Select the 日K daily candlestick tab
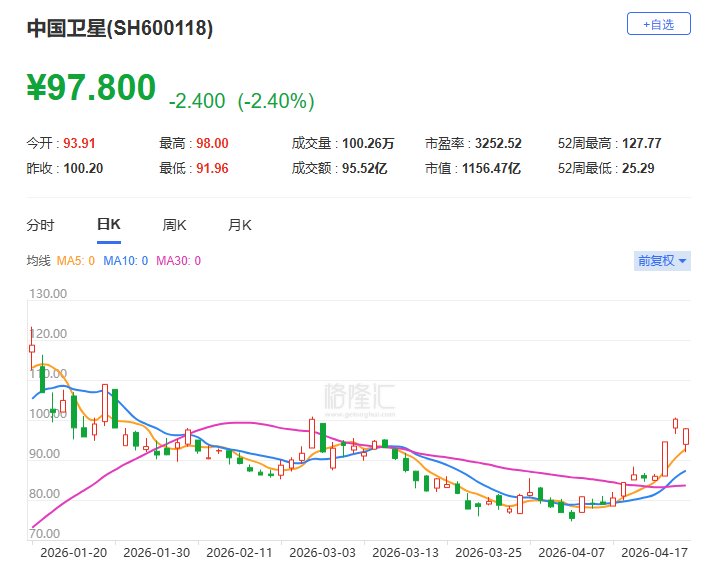The height and width of the screenshot is (567, 711). 109,225
